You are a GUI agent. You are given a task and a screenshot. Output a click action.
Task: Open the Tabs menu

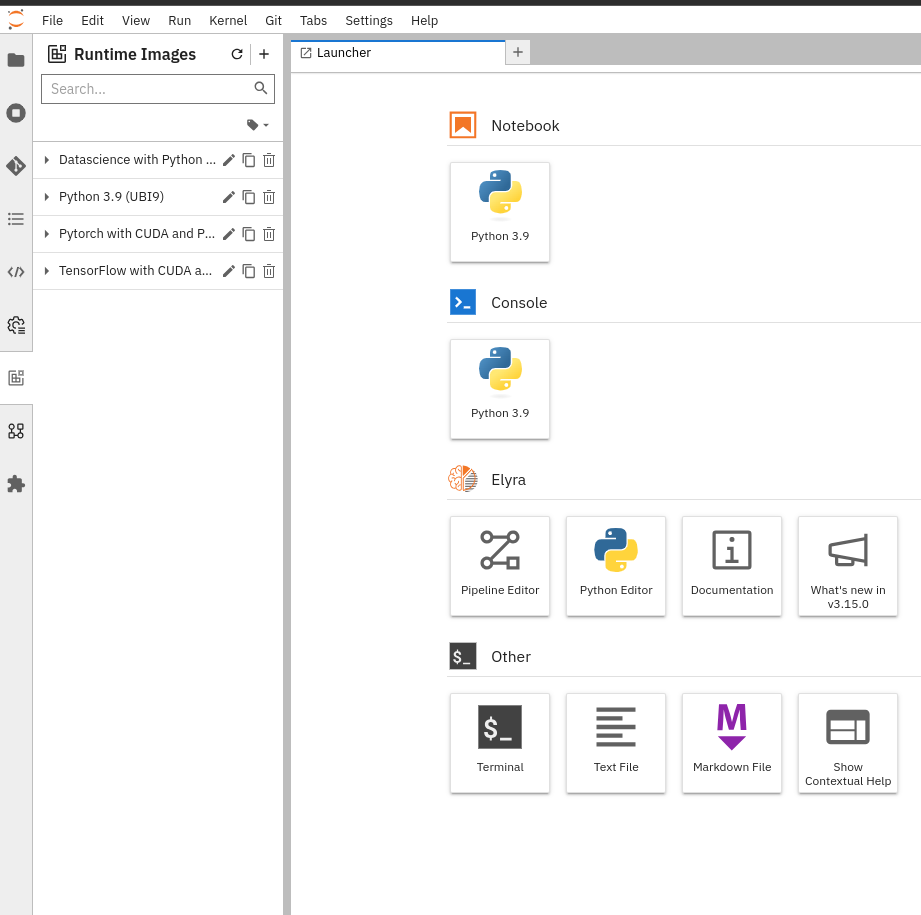[313, 21]
